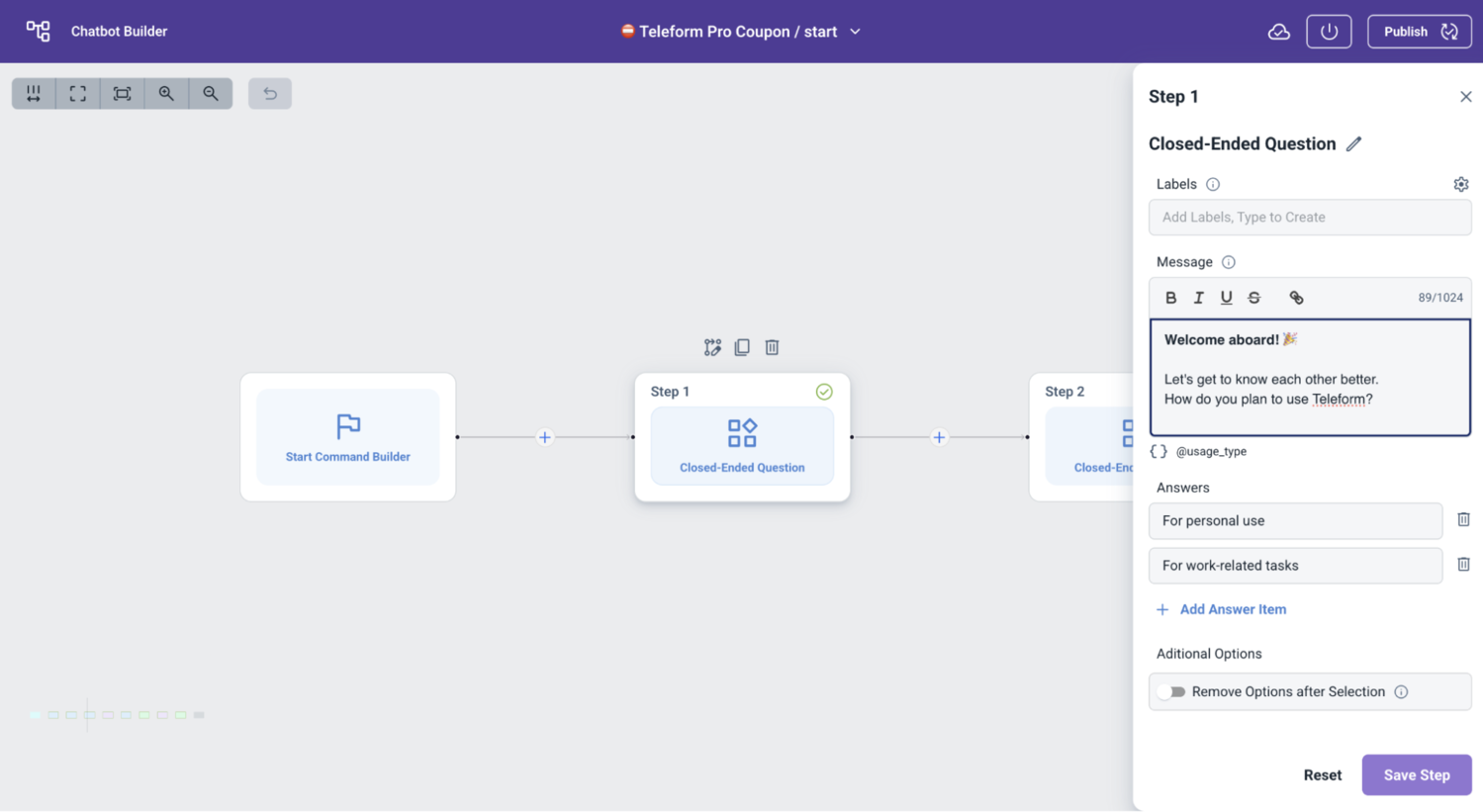The height and width of the screenshot is (812, 1483).
Task: Duplicate Step 1 with the copy icon
Action: [742, 347]
